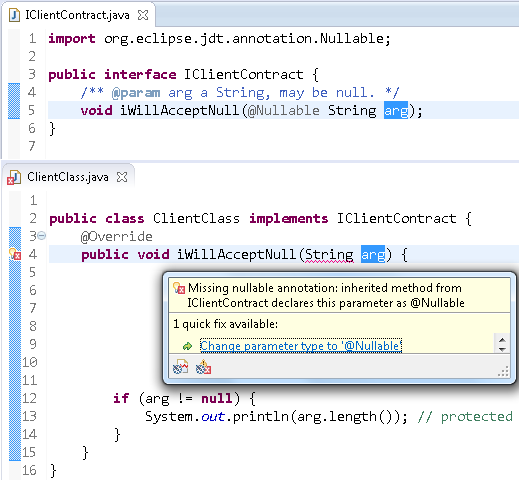This screenshot has height=480, width=519.
Task: Switch to the ClientClass.java tab
Action: (x=68, y=177)
